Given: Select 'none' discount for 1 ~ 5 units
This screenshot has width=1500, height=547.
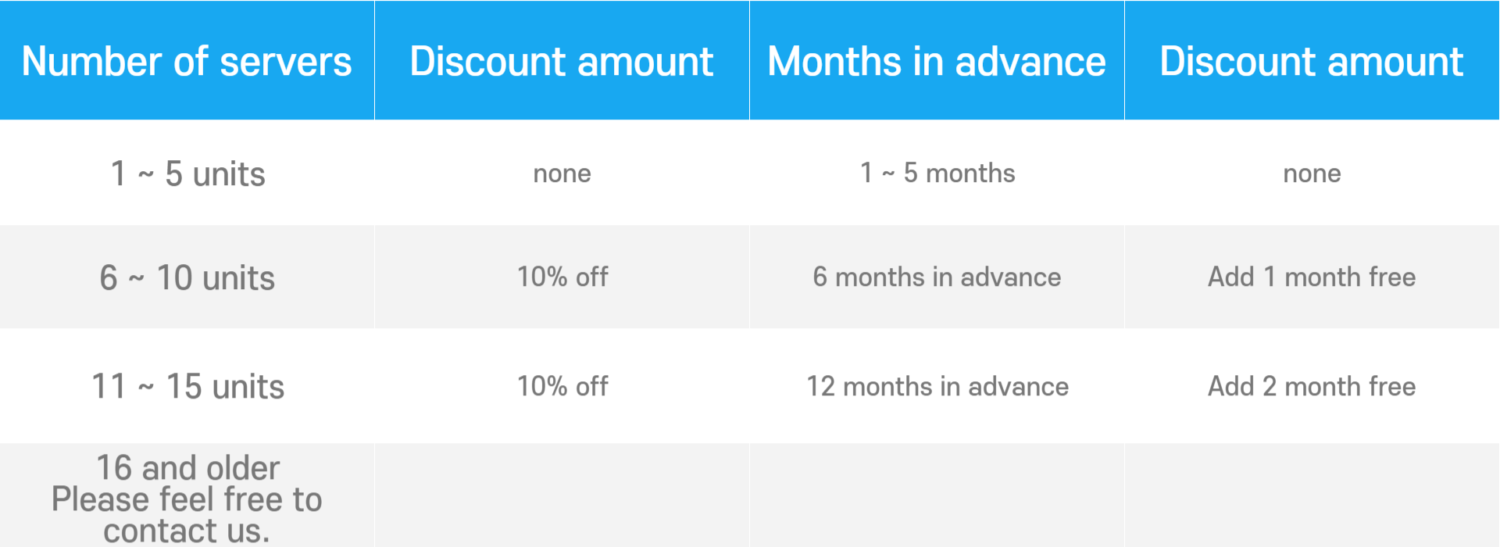Looking at the screenshot, I should point(562,174).
